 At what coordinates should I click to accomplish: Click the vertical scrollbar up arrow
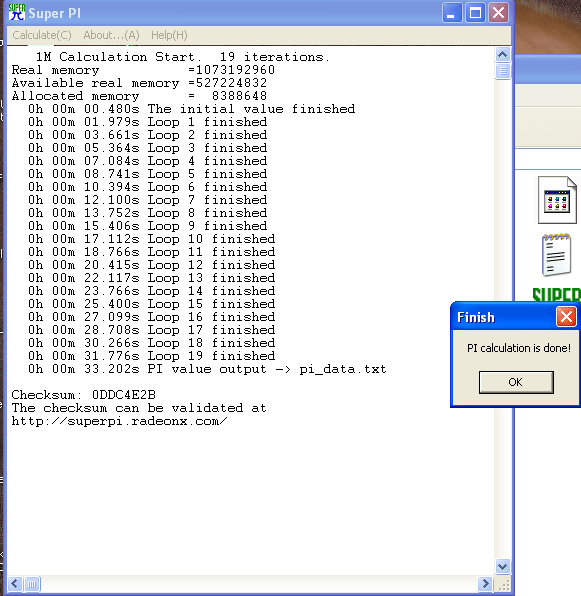(503, 55)
